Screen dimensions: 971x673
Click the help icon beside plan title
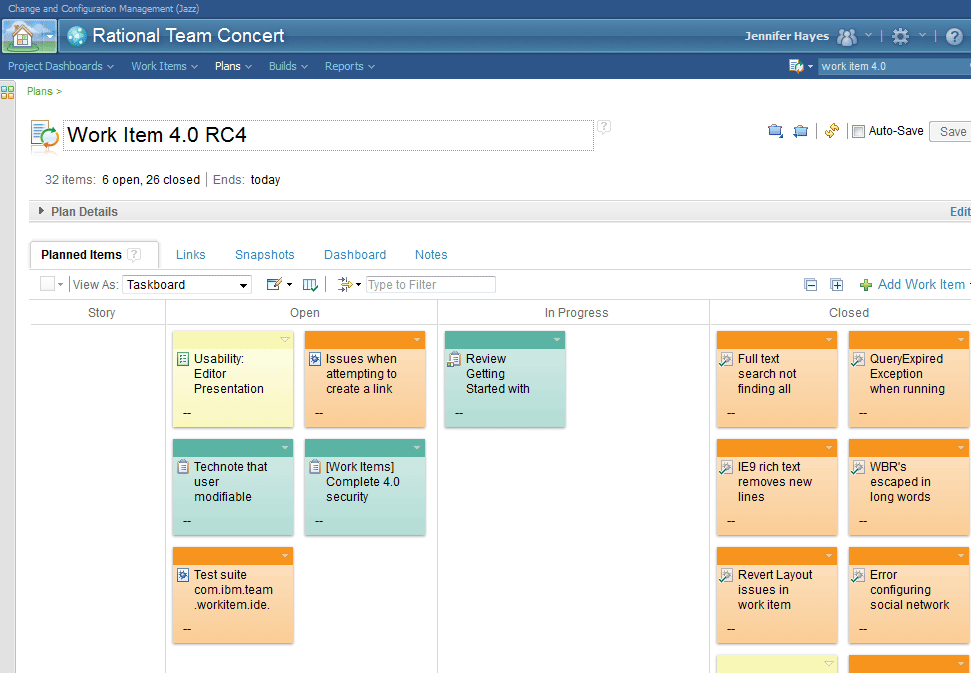coord(604,127)
